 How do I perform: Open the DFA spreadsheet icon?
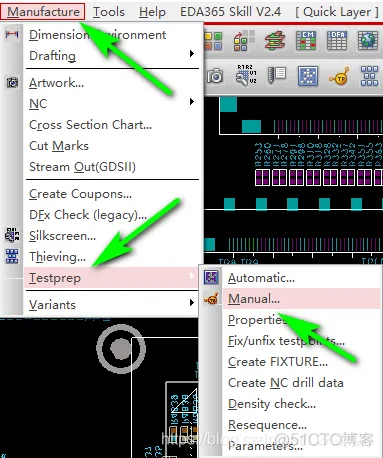pyautogui.click(x=337, y=41)
